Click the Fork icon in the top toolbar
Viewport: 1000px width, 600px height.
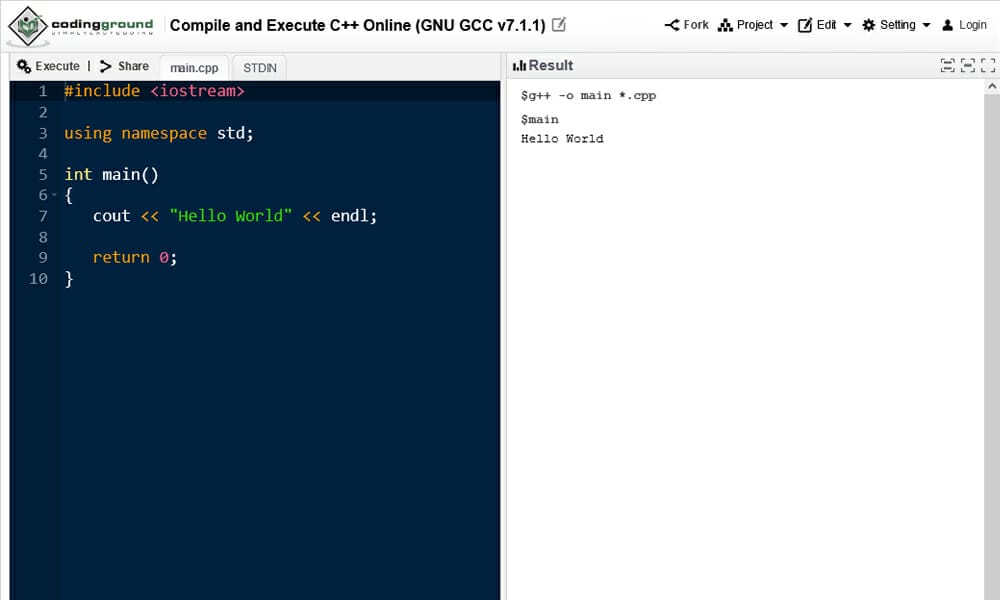(x=672, y=24)
